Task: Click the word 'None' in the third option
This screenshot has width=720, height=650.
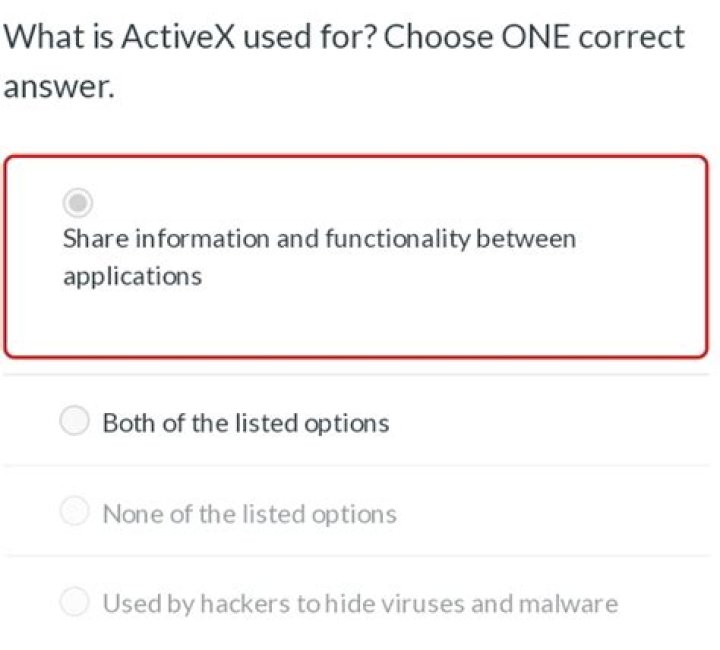Action: coord(132,514)
